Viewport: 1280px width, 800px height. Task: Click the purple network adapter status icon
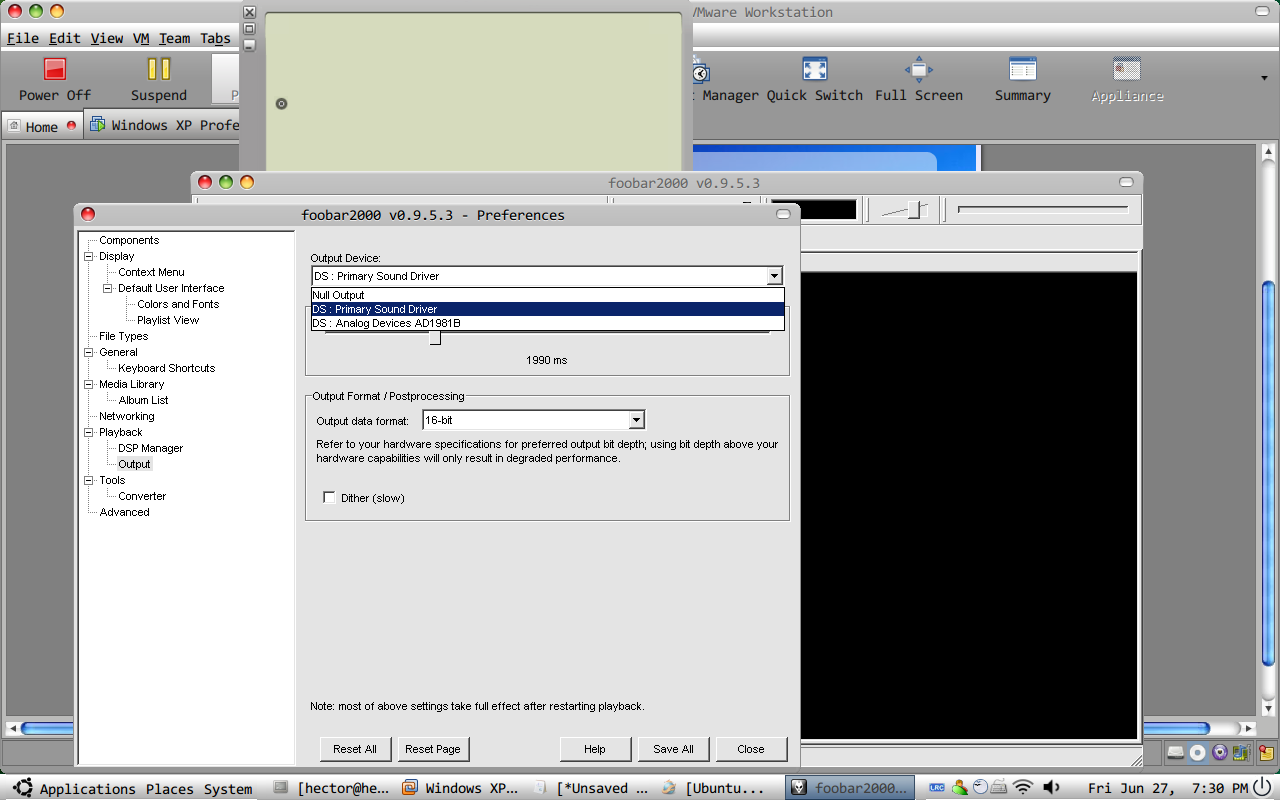[1219, 752]
